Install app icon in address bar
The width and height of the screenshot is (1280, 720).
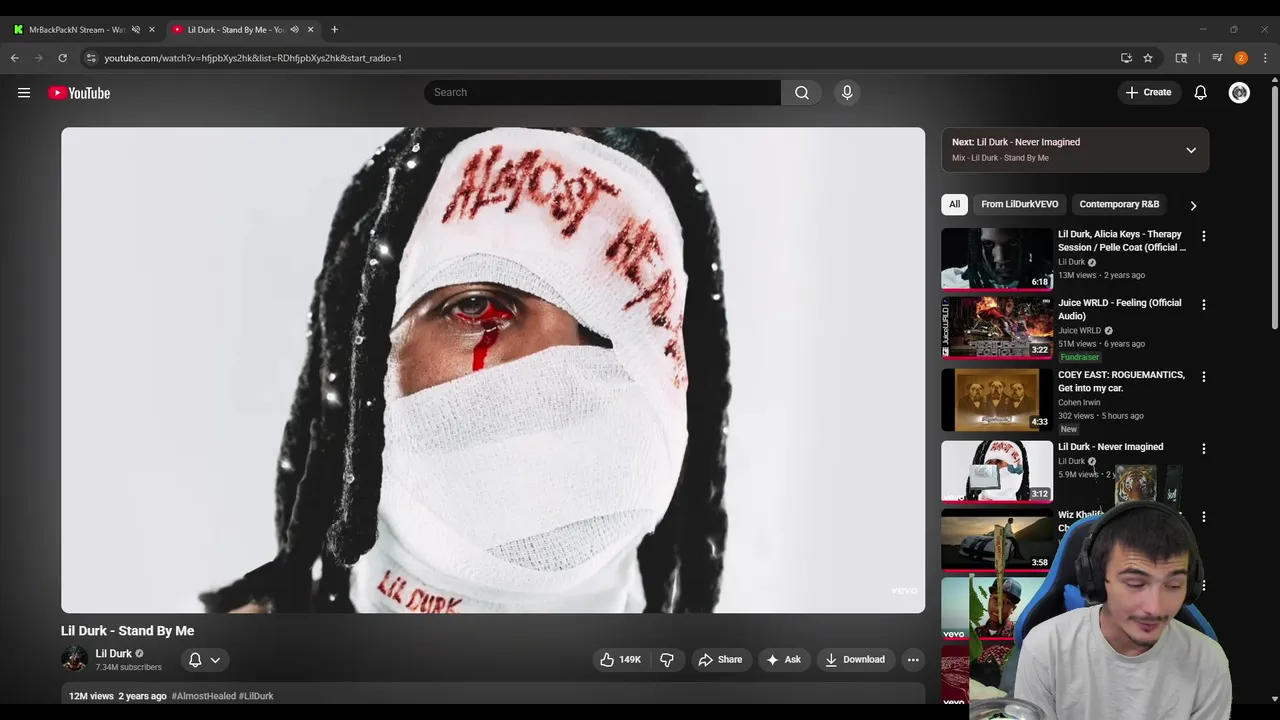coord(1126,58)
